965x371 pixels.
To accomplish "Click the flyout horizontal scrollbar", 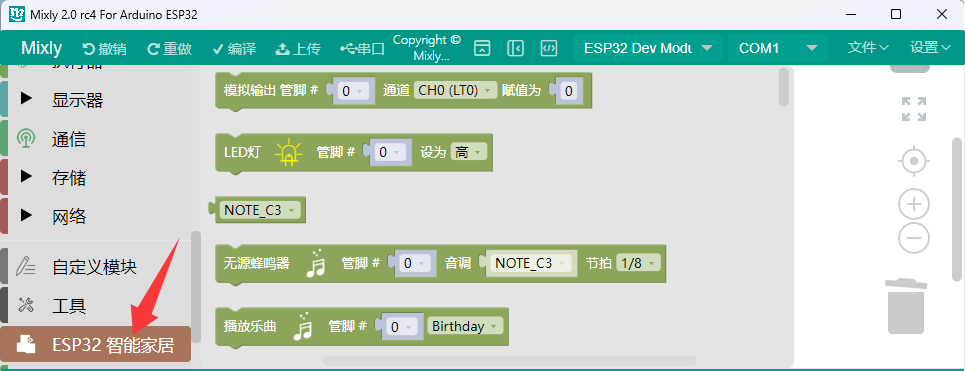I will point(510,361).
